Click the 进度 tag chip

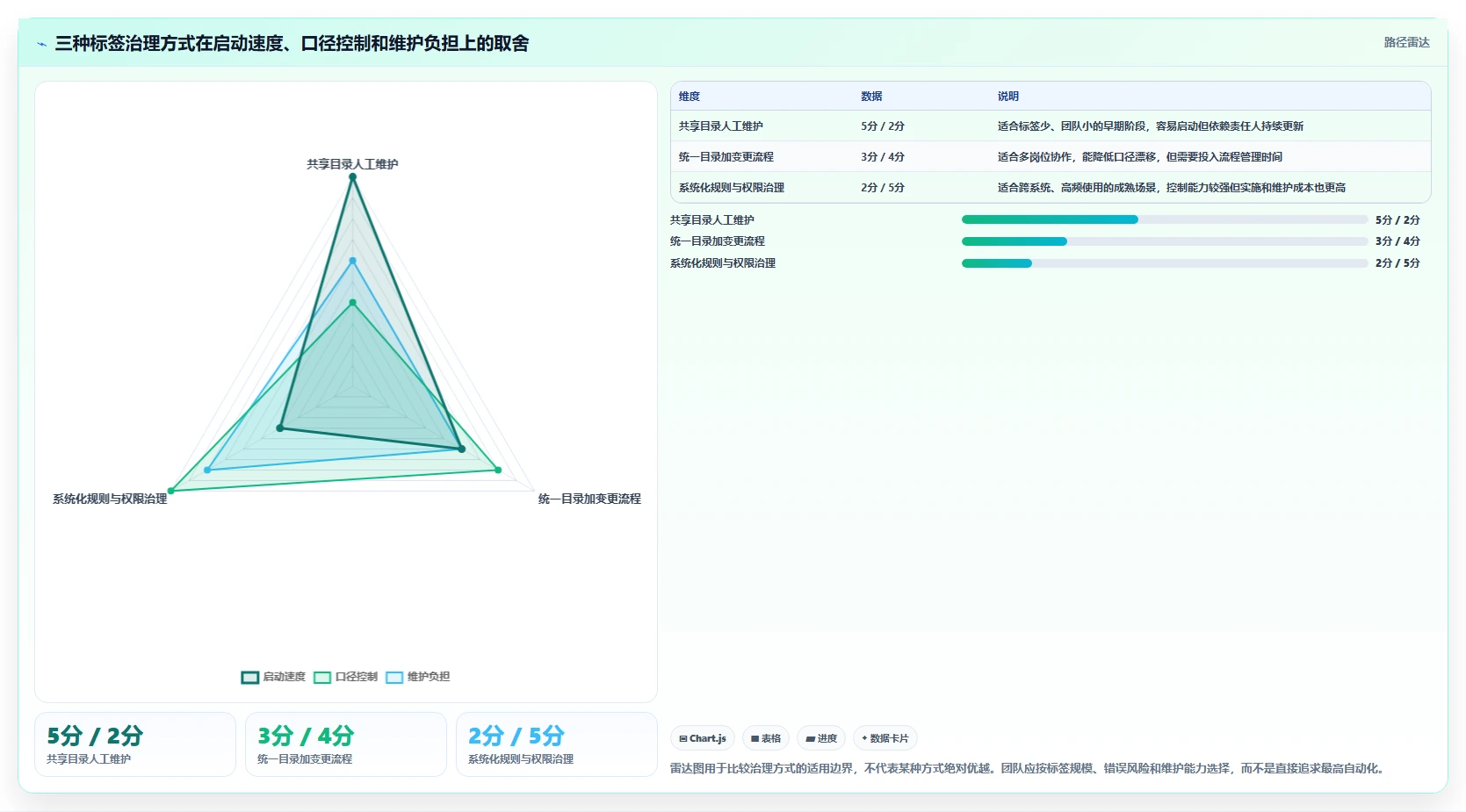pyautogui.click(x=821, y=738)
